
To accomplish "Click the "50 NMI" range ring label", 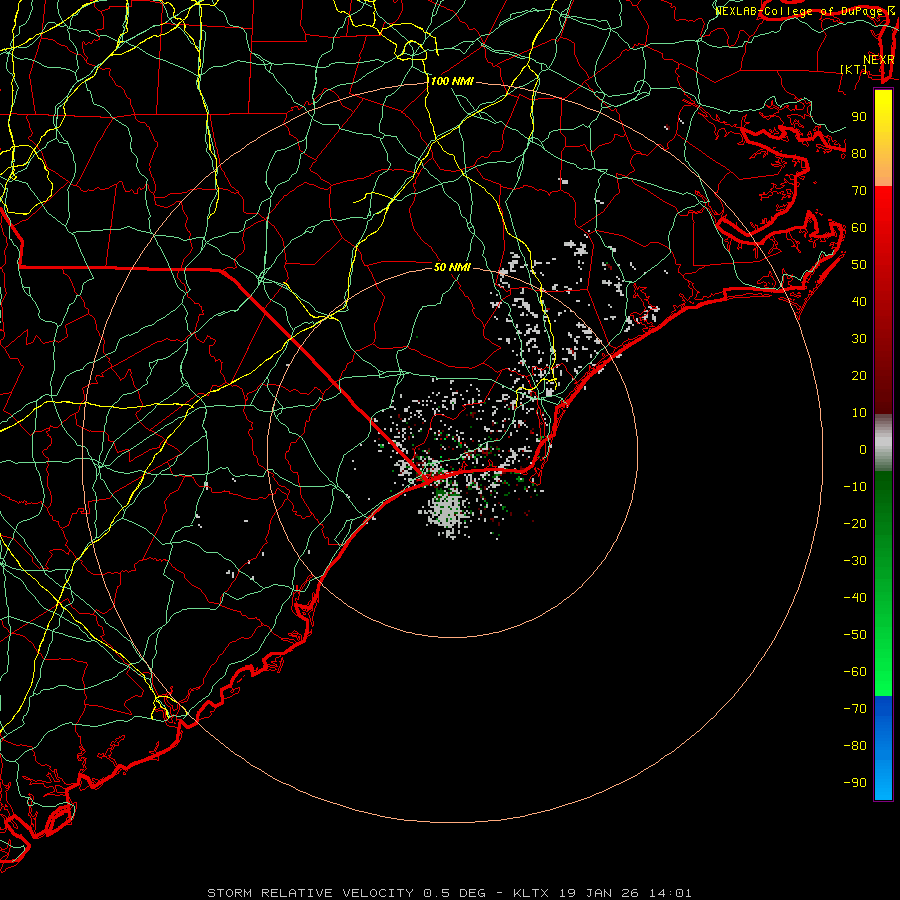I will tap(452, 267).
